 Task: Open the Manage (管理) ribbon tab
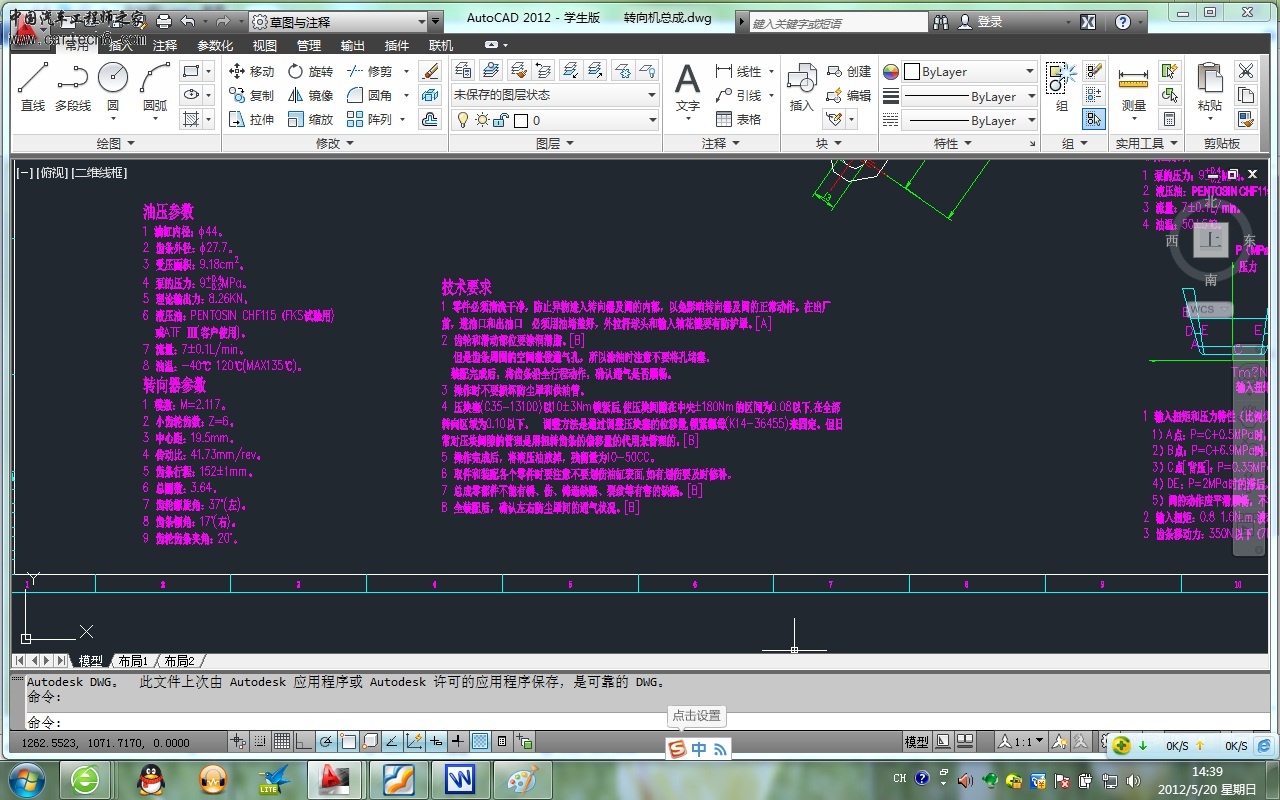pyautogui.click(x=309, y=45)
